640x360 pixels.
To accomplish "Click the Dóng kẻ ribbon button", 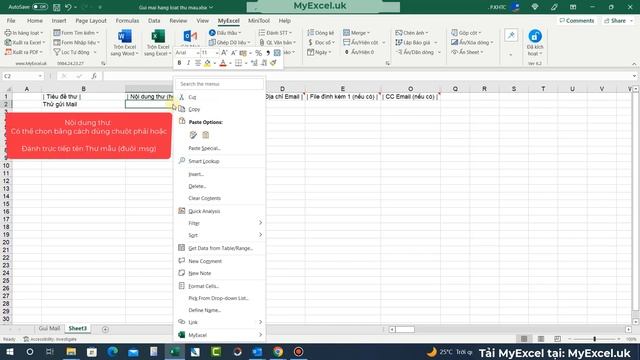I will pyautogui.click(x=320, y=33).
